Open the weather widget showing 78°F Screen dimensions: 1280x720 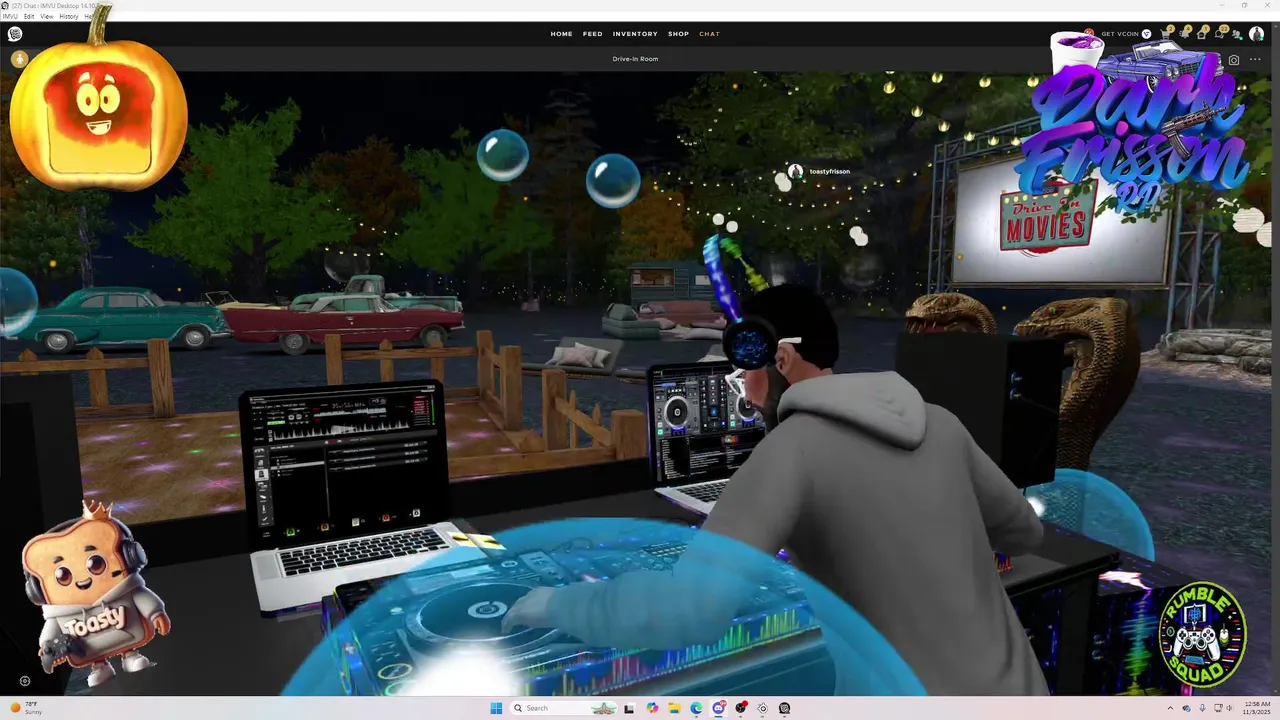coord(26,708)
